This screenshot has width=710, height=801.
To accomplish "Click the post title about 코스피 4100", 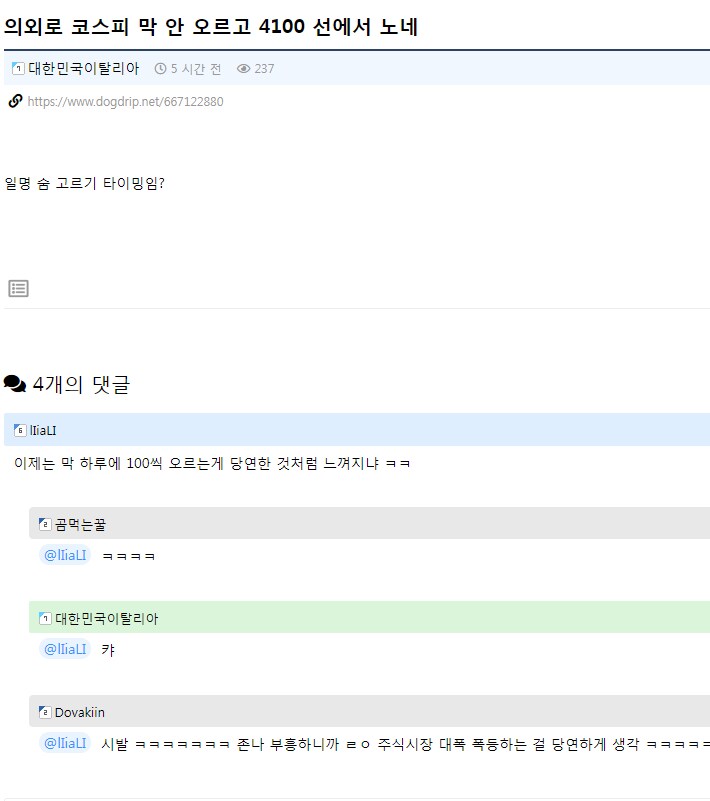I will [211, 27].
